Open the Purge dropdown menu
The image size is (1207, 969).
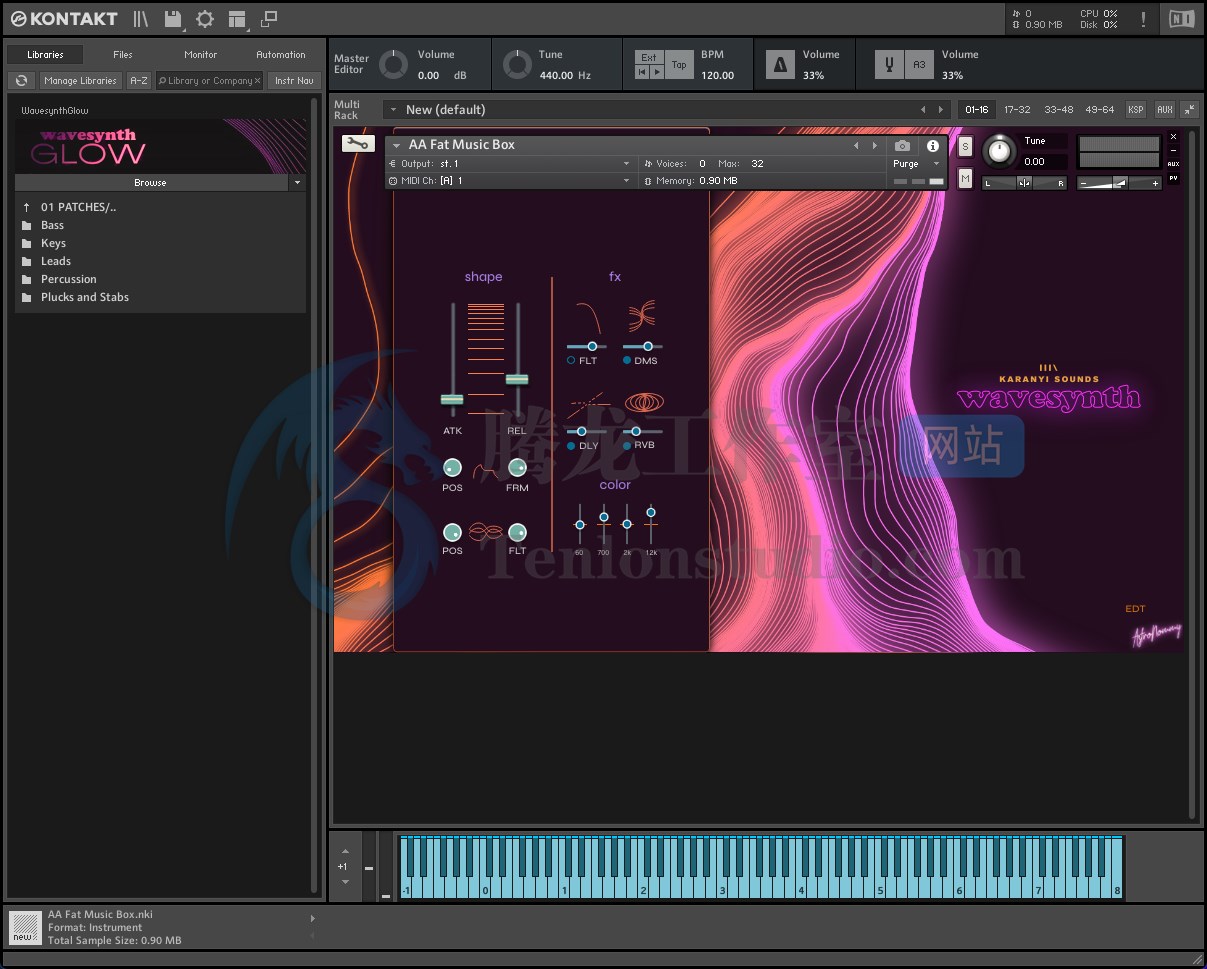click(x=916, y=164)
